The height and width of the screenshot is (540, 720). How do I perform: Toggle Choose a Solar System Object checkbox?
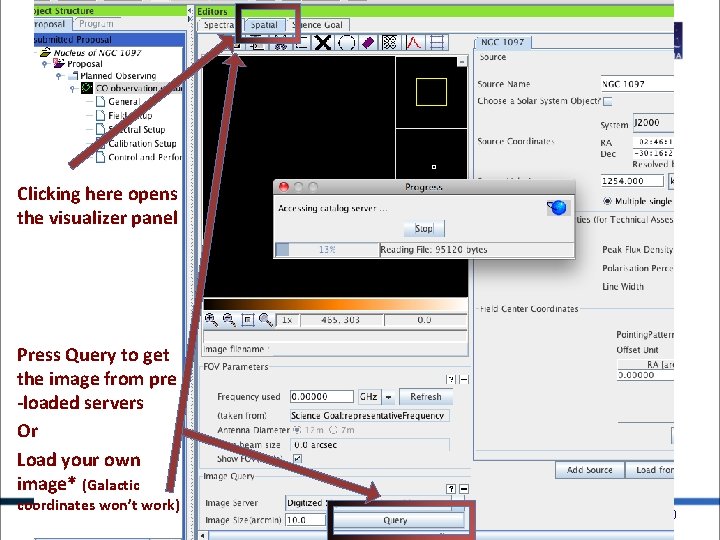click(x=608, y=101)
